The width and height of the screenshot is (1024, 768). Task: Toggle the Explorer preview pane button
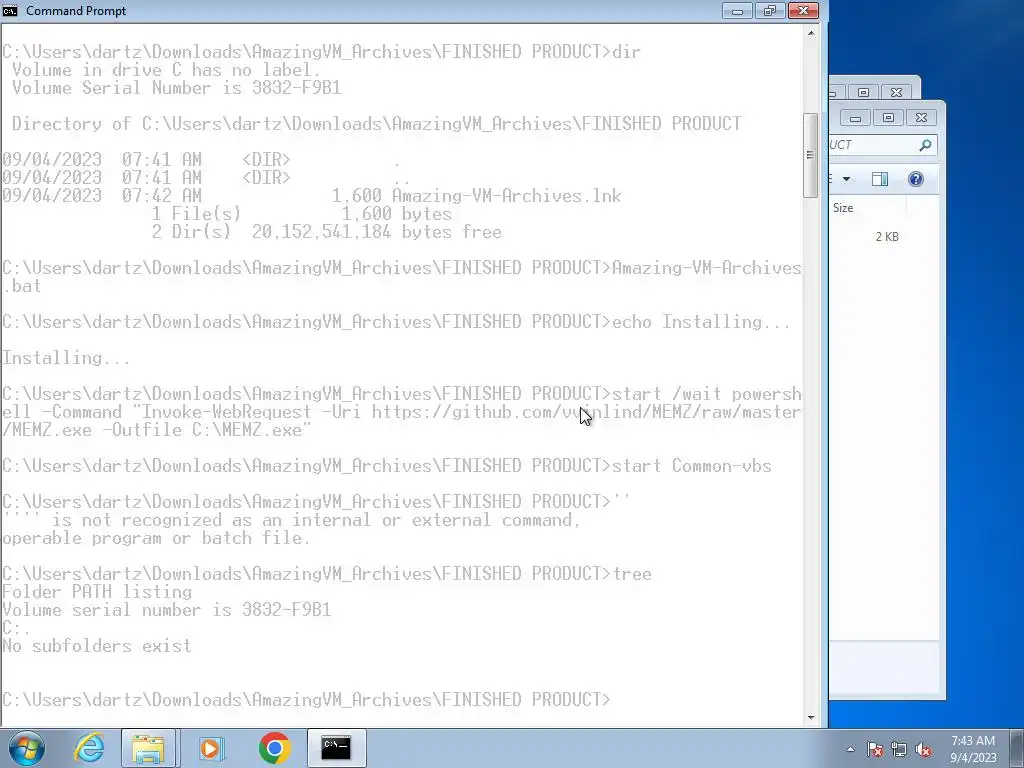[x=880, y=179]
